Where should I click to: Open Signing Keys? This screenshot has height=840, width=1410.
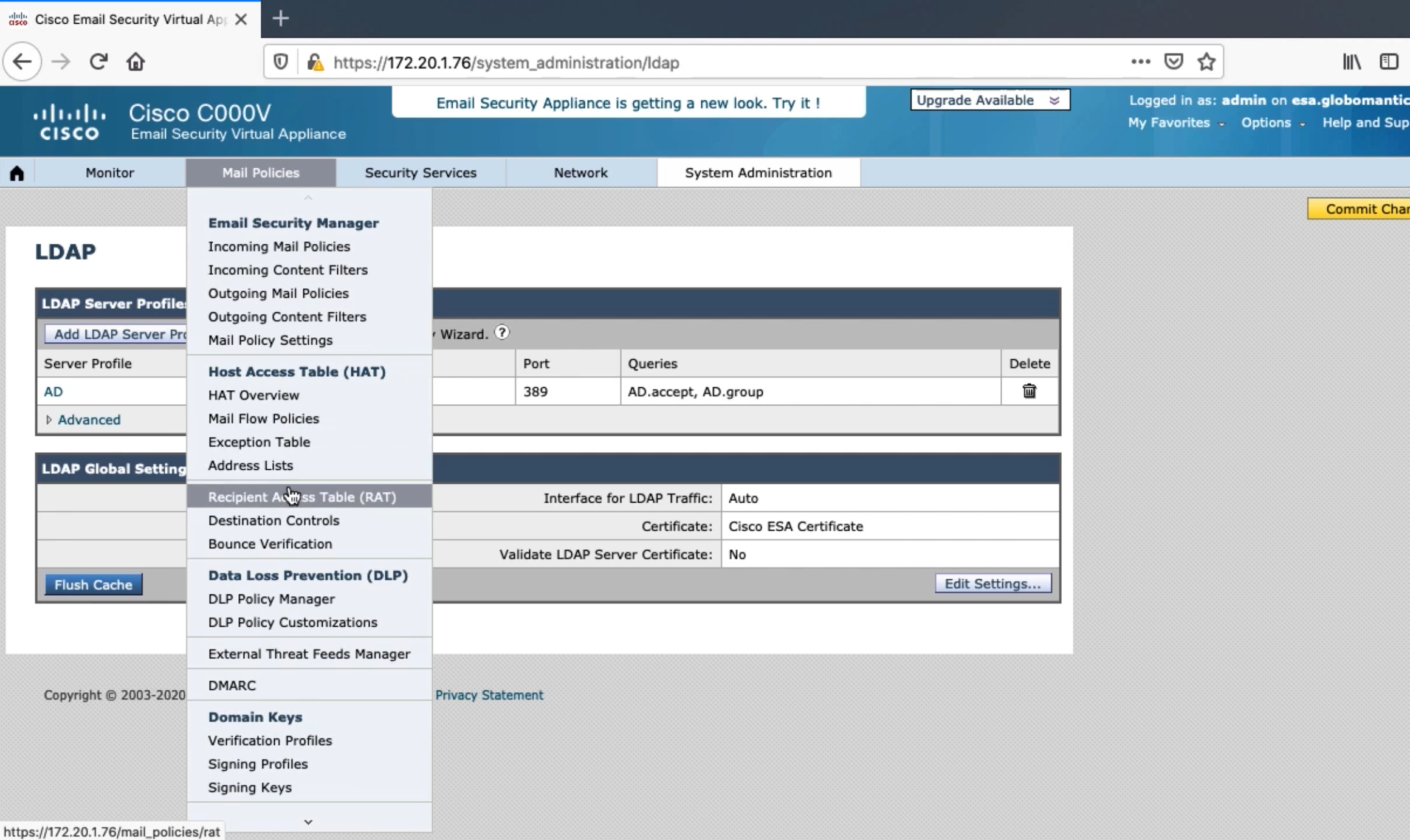(x=250, y=787)
